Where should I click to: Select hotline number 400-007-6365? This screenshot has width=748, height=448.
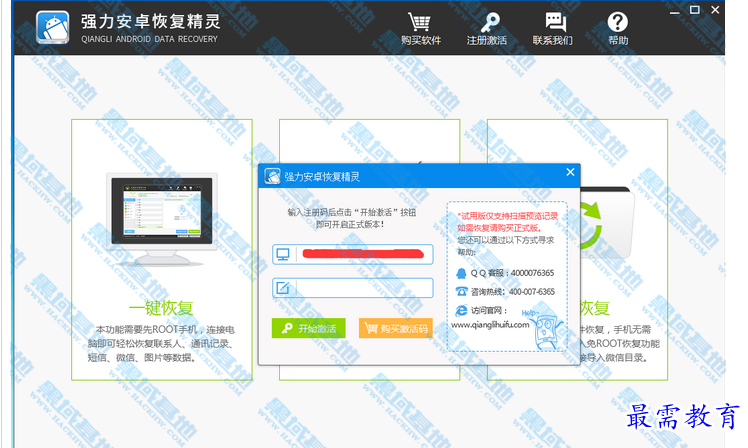click(532, 292)
